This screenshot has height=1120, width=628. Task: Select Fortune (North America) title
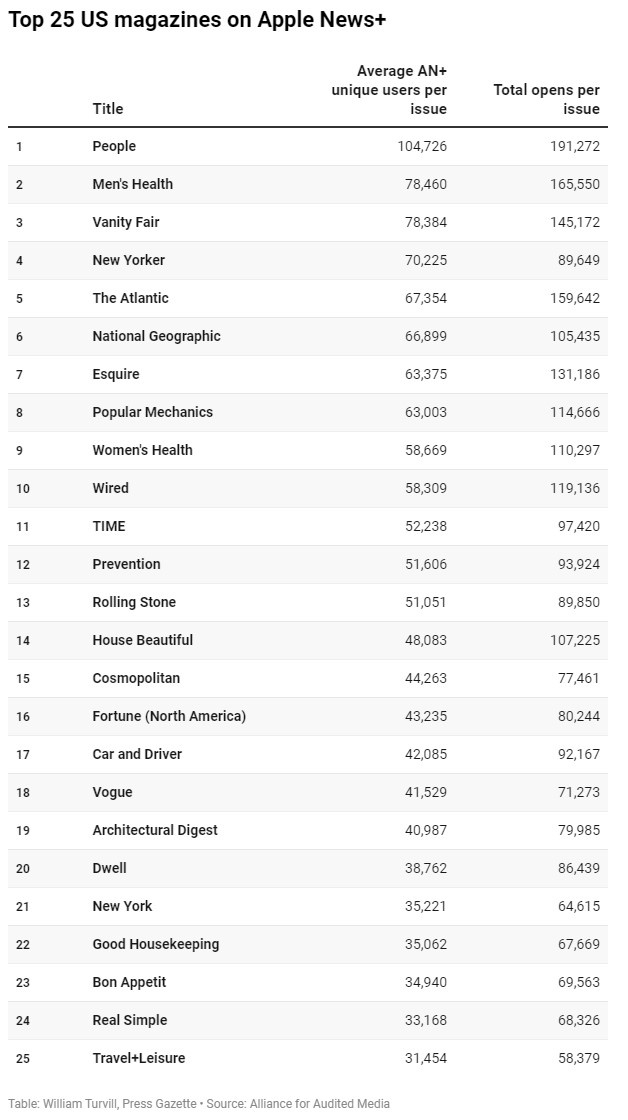coord(169,716)
